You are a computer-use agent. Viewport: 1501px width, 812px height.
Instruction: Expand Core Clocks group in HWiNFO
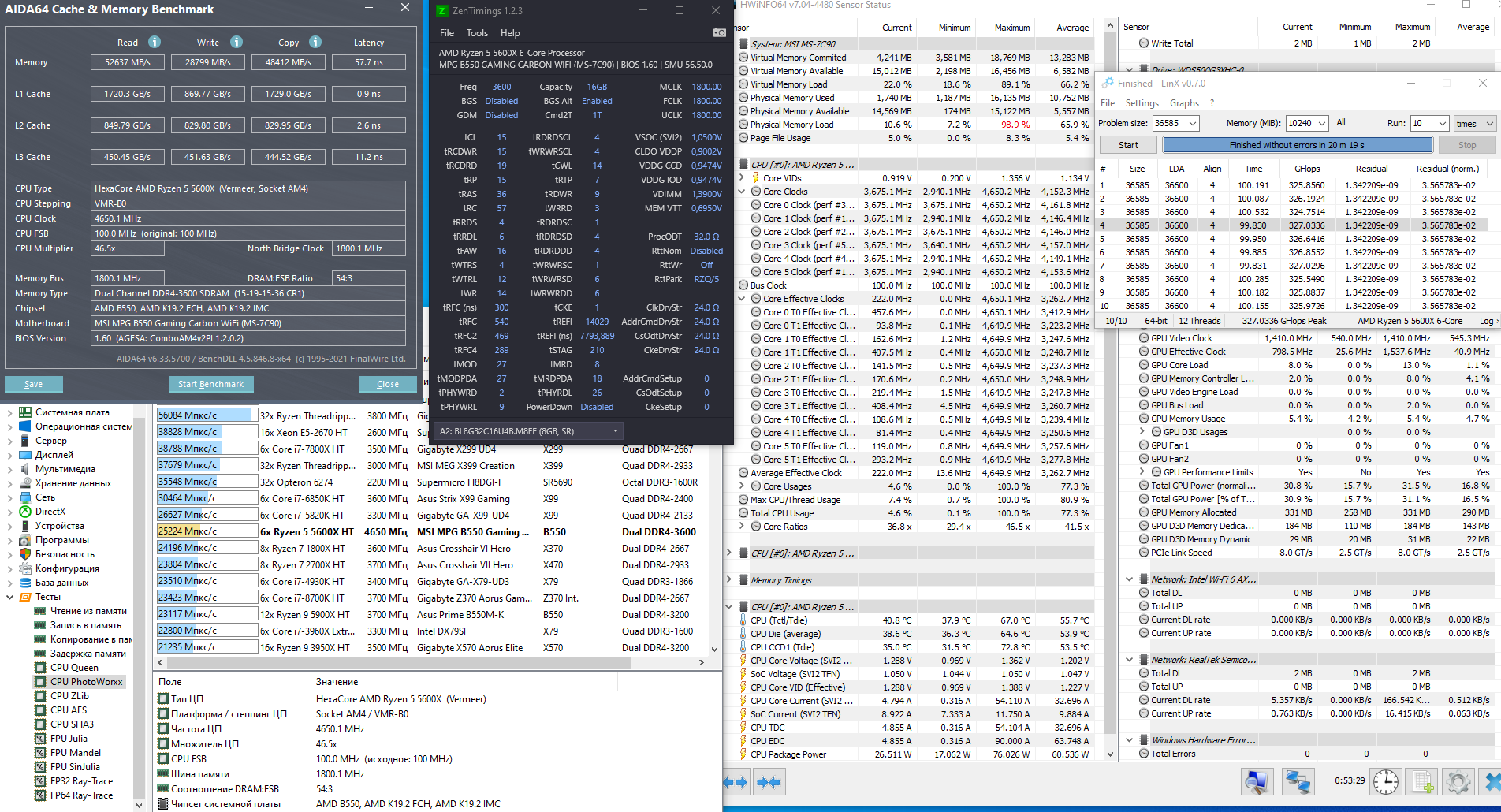pyautogui.click(x=742, y=192)
